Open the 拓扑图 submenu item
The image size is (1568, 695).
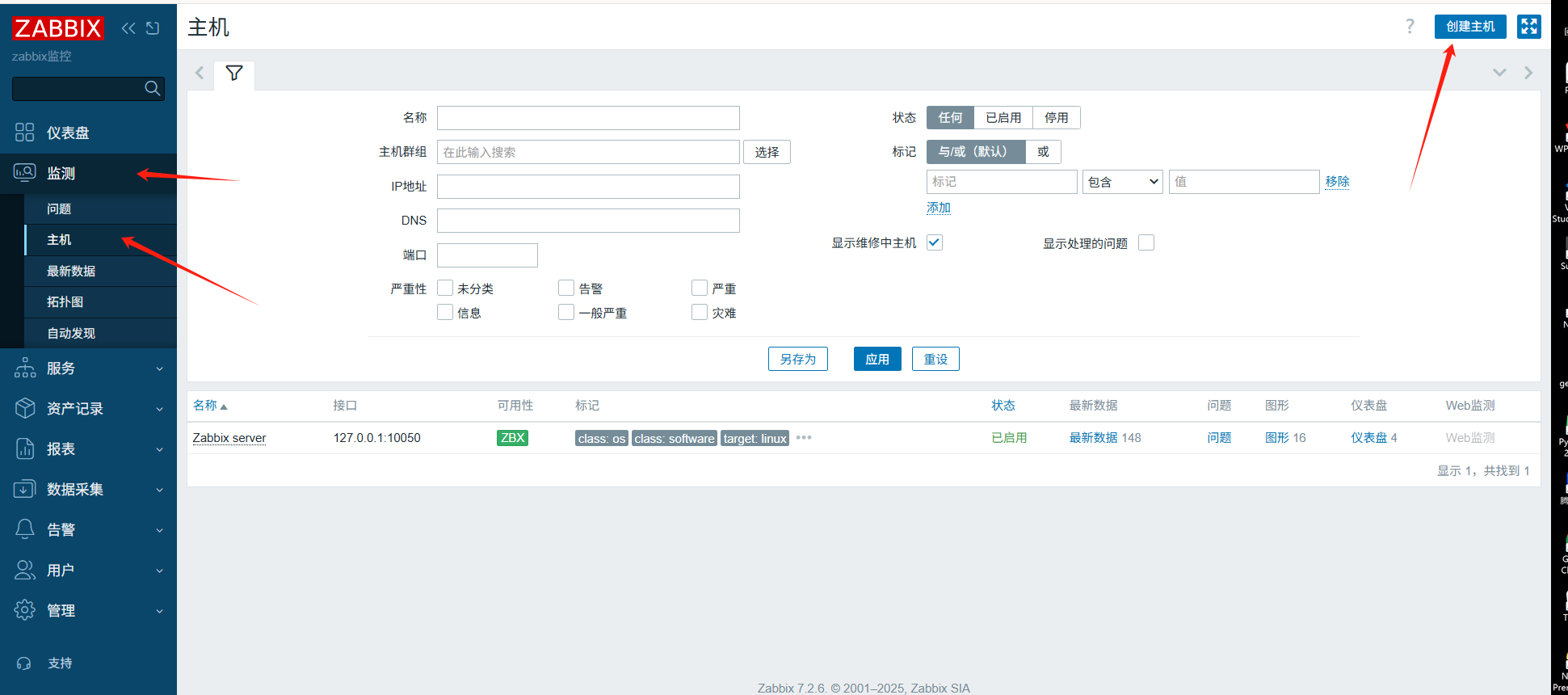click(100, 302)
